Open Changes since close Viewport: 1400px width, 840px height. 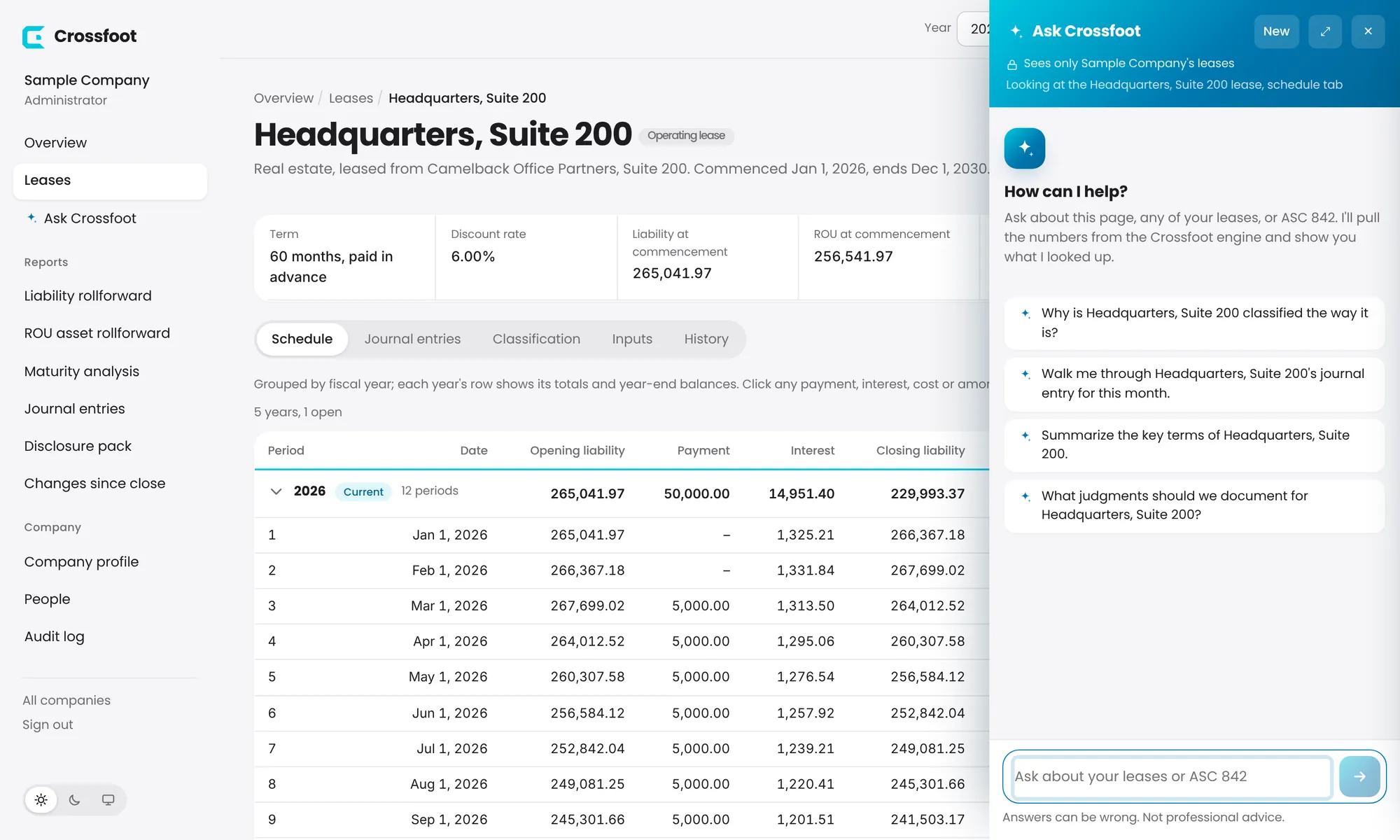click(x=94, y=484)
